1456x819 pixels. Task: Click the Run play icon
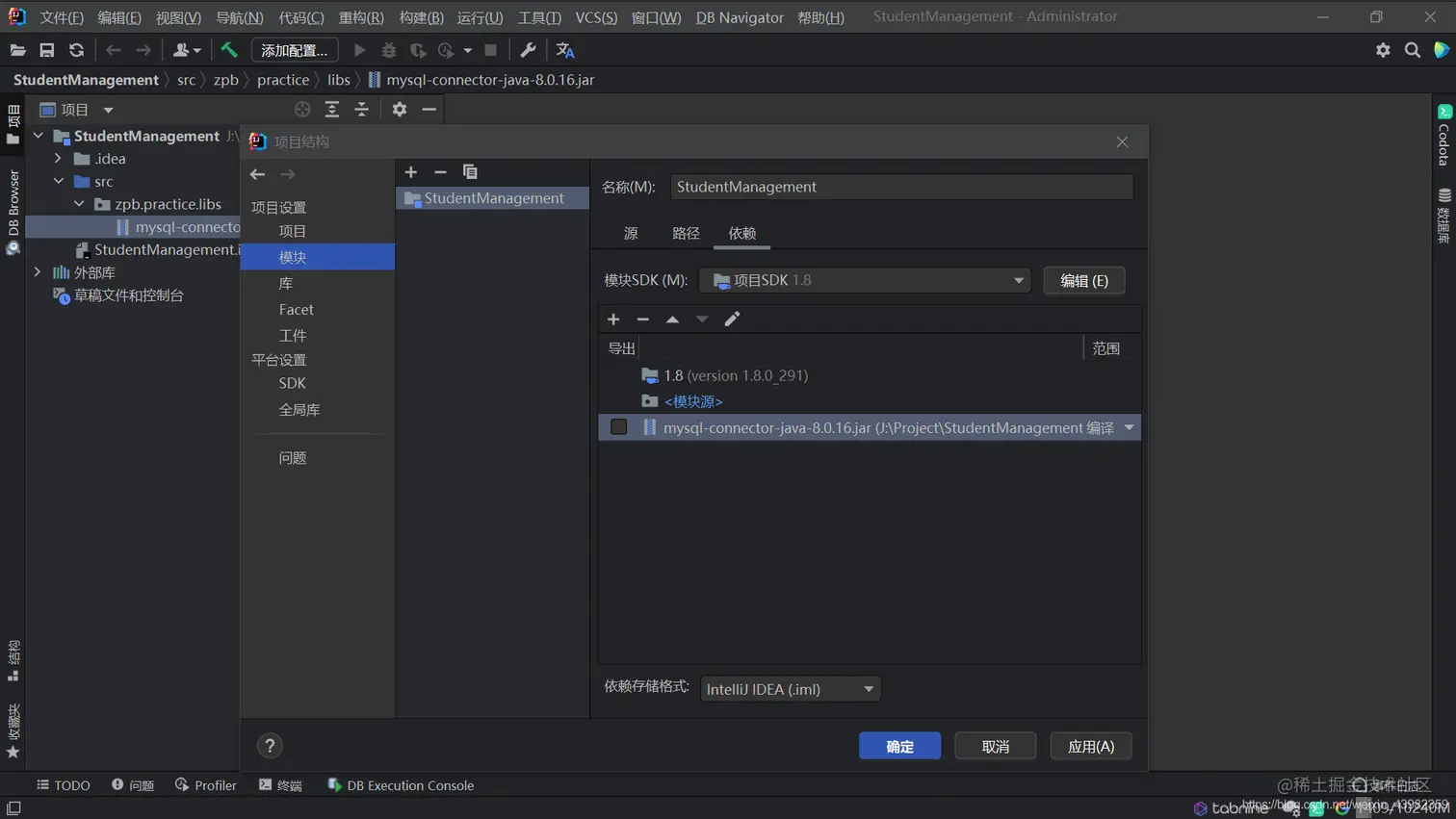click(x=359, y=50)
